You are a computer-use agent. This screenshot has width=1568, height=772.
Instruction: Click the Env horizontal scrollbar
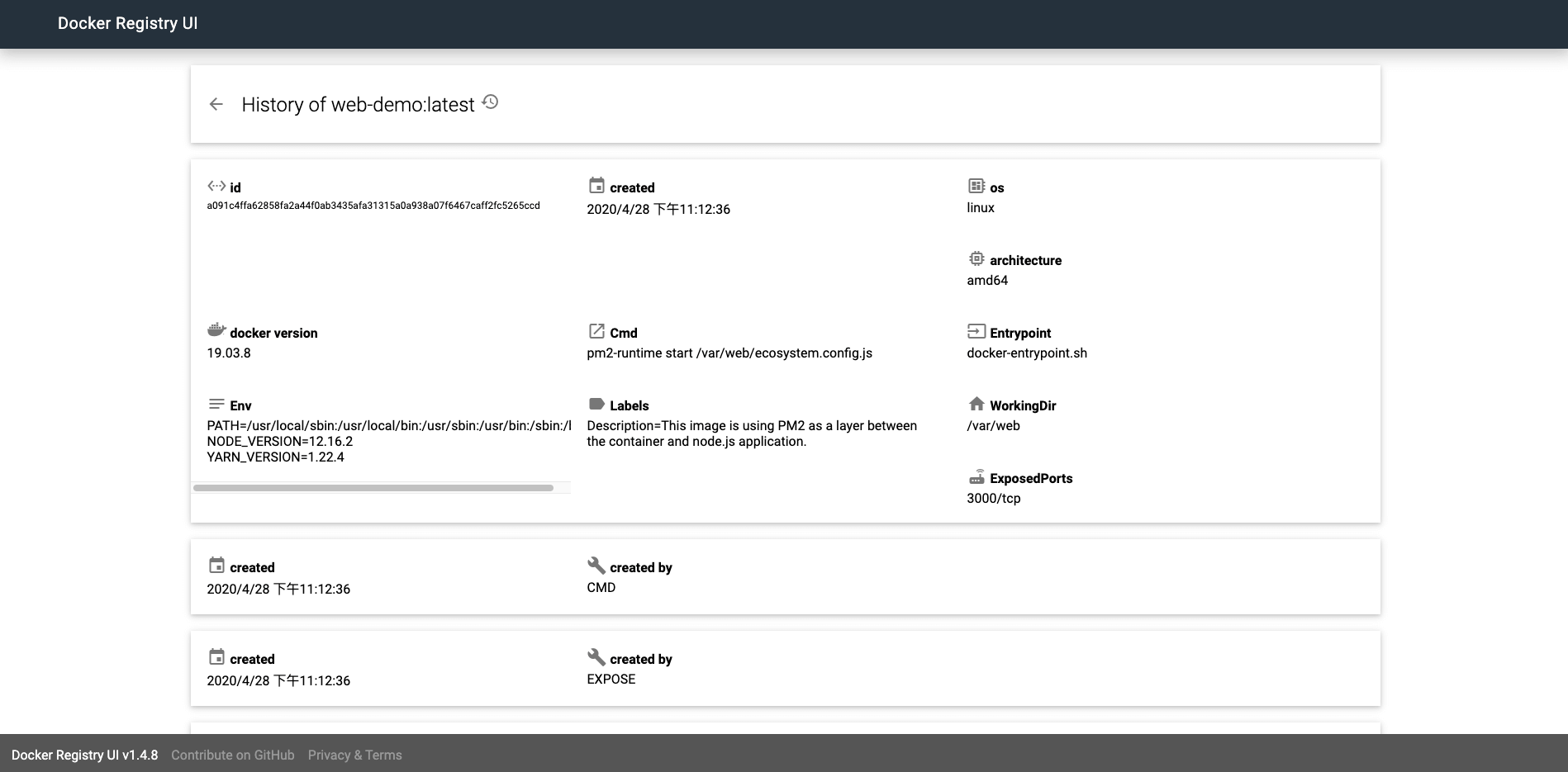tap(373, 488)
